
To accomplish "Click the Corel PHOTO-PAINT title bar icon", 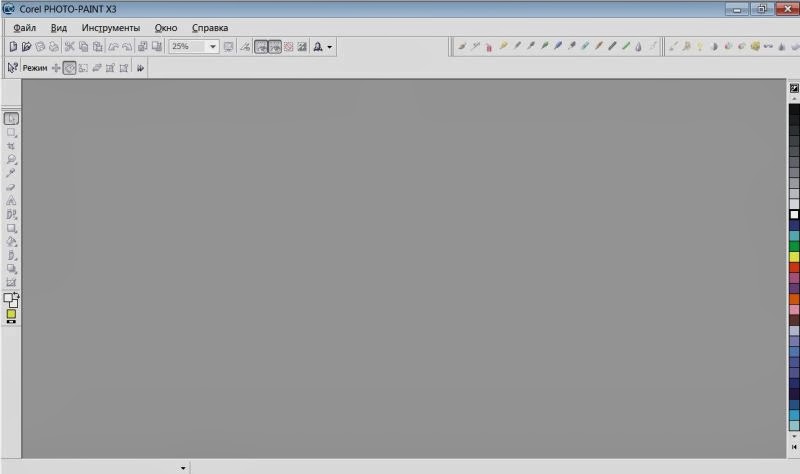I will [8, 9].
